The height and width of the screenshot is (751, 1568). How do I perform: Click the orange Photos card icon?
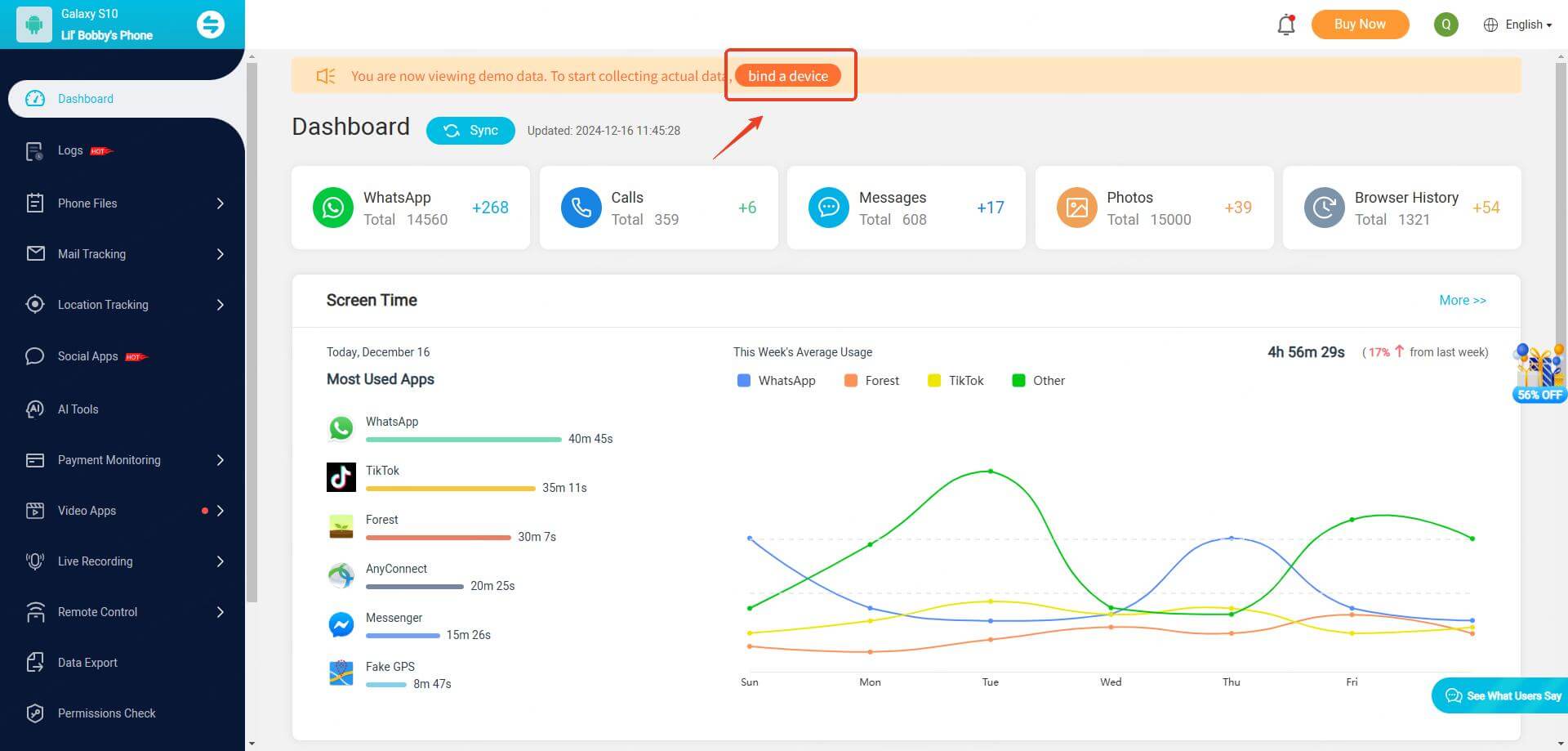pos(1077,208)
